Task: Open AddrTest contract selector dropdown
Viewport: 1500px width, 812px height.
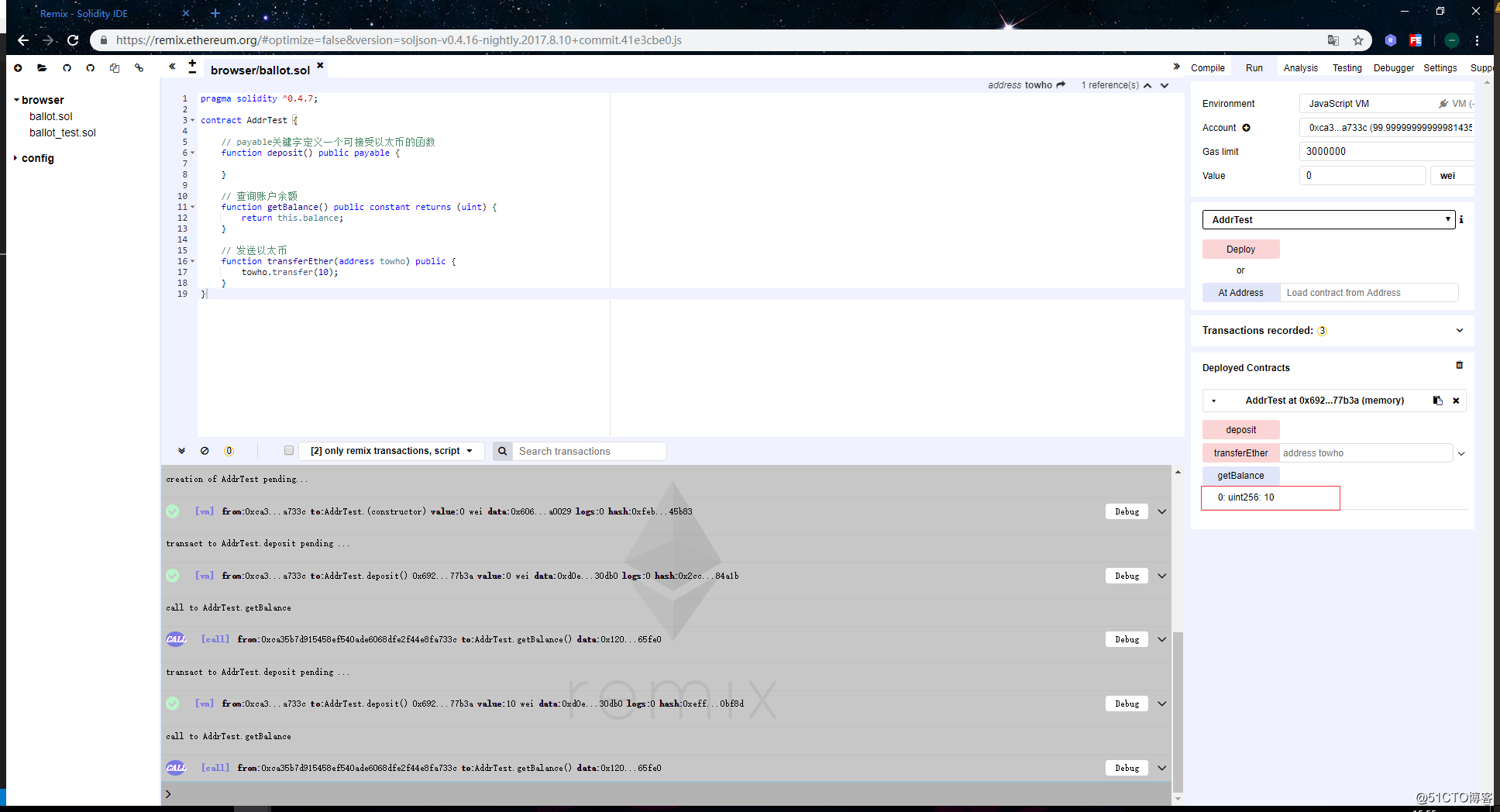Action: [x=1329, y=220]
